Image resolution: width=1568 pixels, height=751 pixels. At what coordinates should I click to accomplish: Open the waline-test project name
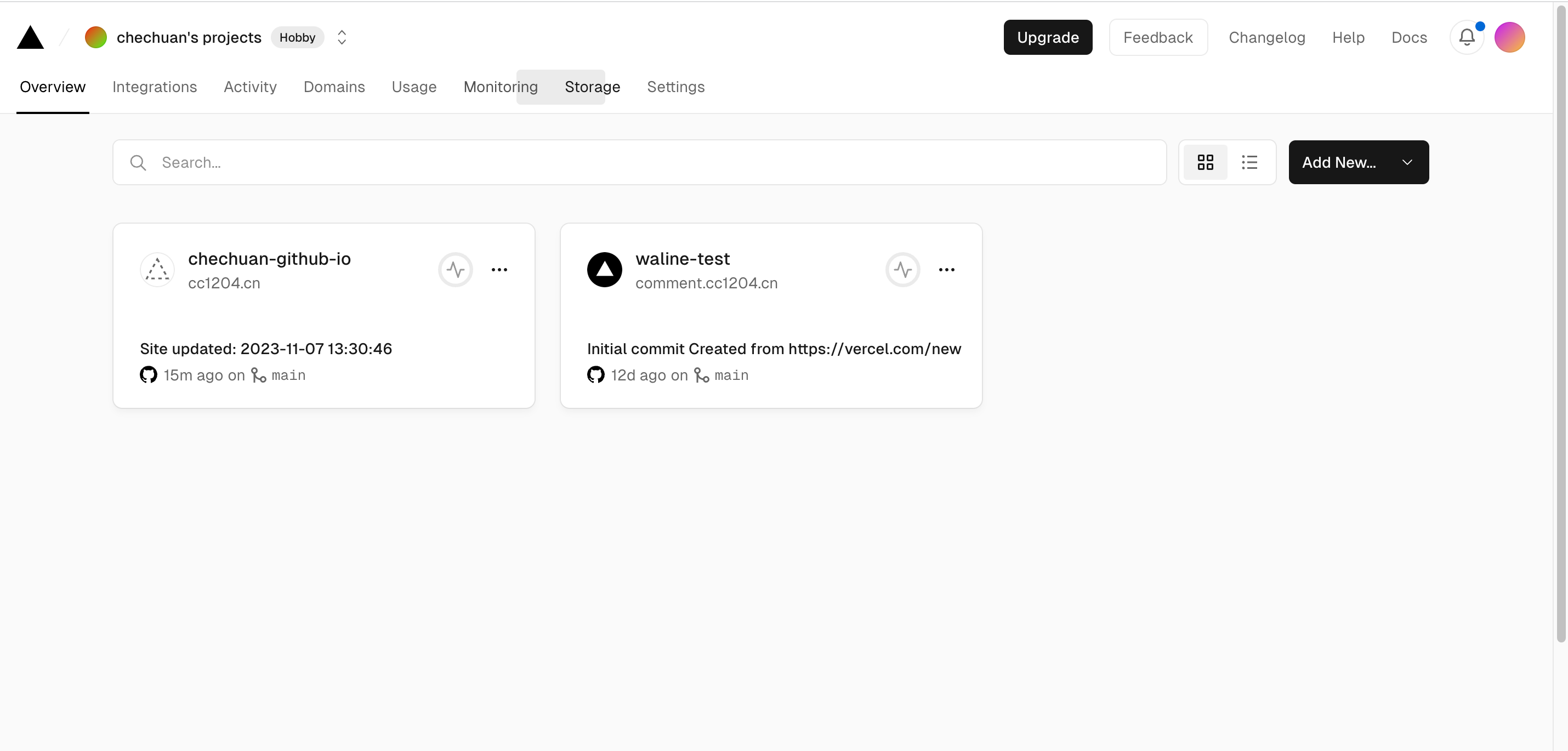(683, 259)
